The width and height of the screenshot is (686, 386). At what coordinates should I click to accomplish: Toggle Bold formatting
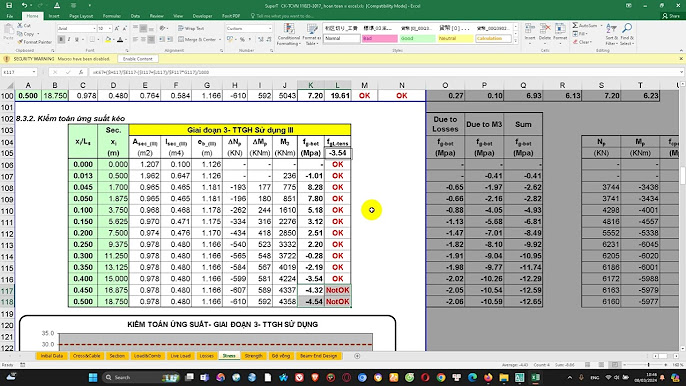[61, 39]
